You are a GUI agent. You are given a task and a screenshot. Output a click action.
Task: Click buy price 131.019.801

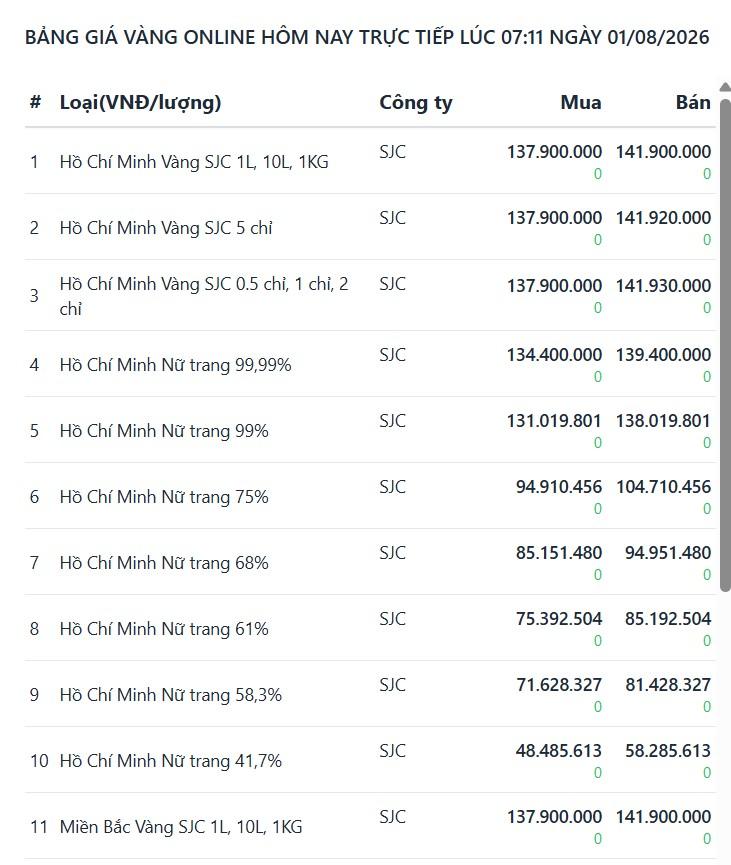pyautogui.click(x=554, y=421)
